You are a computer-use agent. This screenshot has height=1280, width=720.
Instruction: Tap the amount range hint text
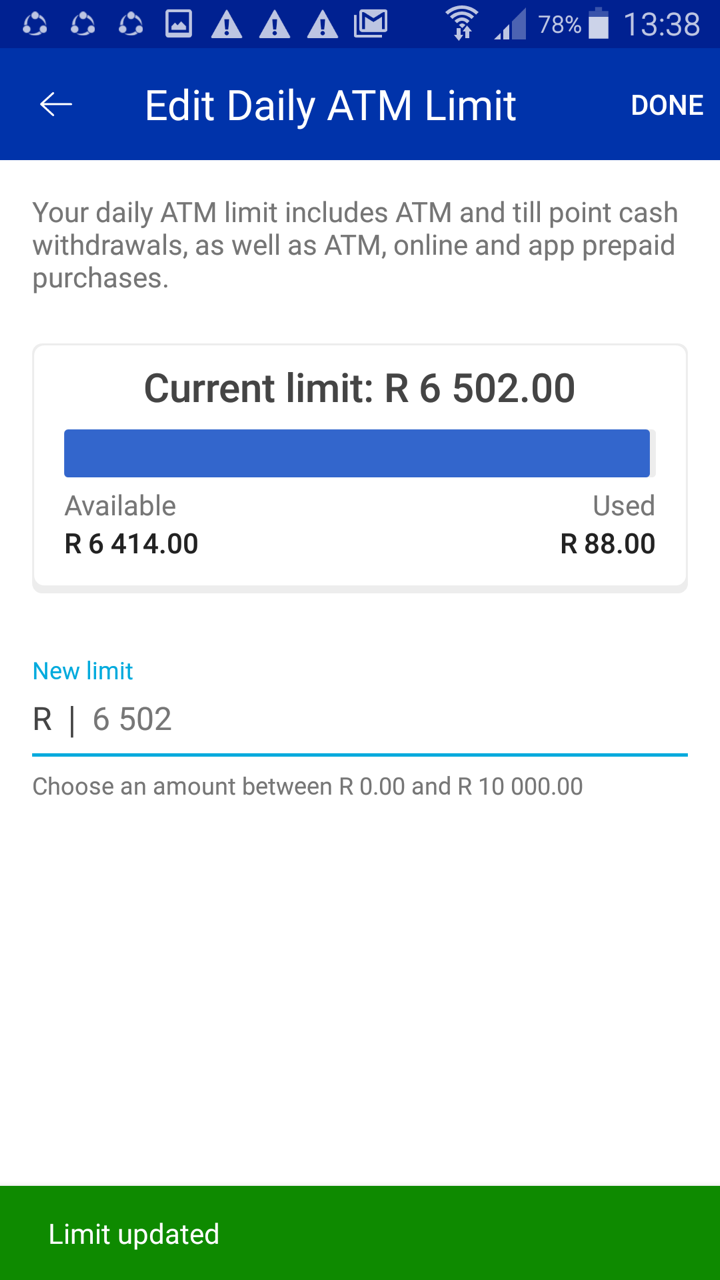[x=307, y=786]
